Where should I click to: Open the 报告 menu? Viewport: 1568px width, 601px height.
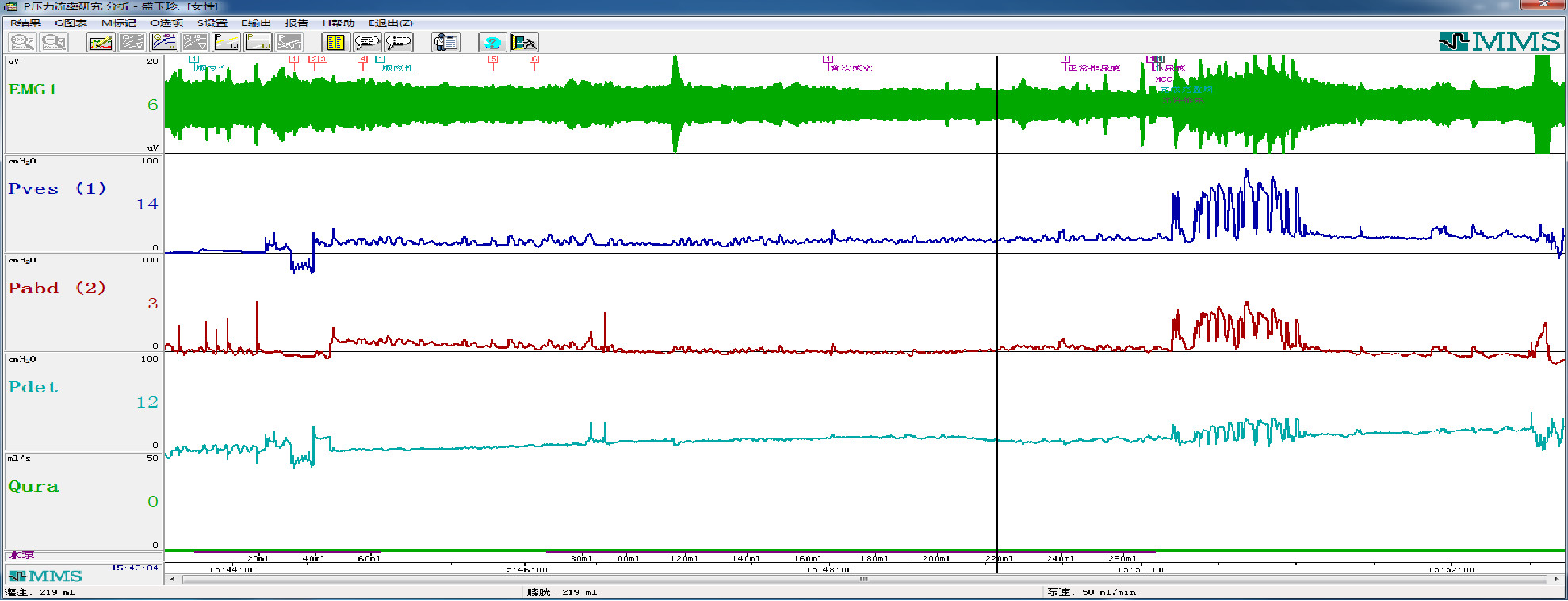pyautogui.click(x=296, y=23)
